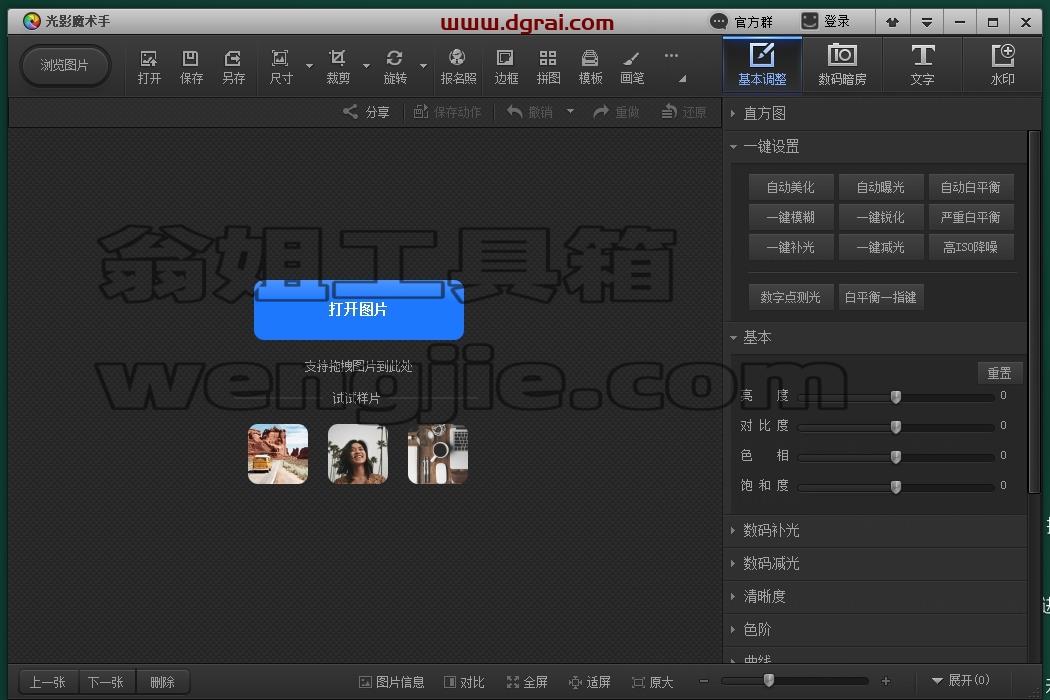1050x700 pixels.
Task: Switch to the 水印 watermark tab
Action: (x=1002, y=65)
